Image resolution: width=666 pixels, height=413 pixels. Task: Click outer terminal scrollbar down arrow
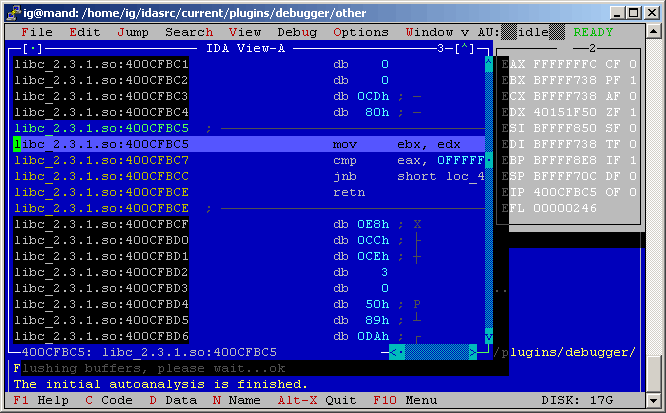[x=653, y=400]
